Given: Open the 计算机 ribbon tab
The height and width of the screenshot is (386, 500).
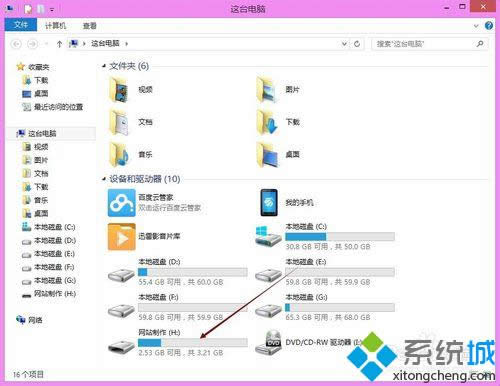Looking at the screenshot, I should 56,25.
